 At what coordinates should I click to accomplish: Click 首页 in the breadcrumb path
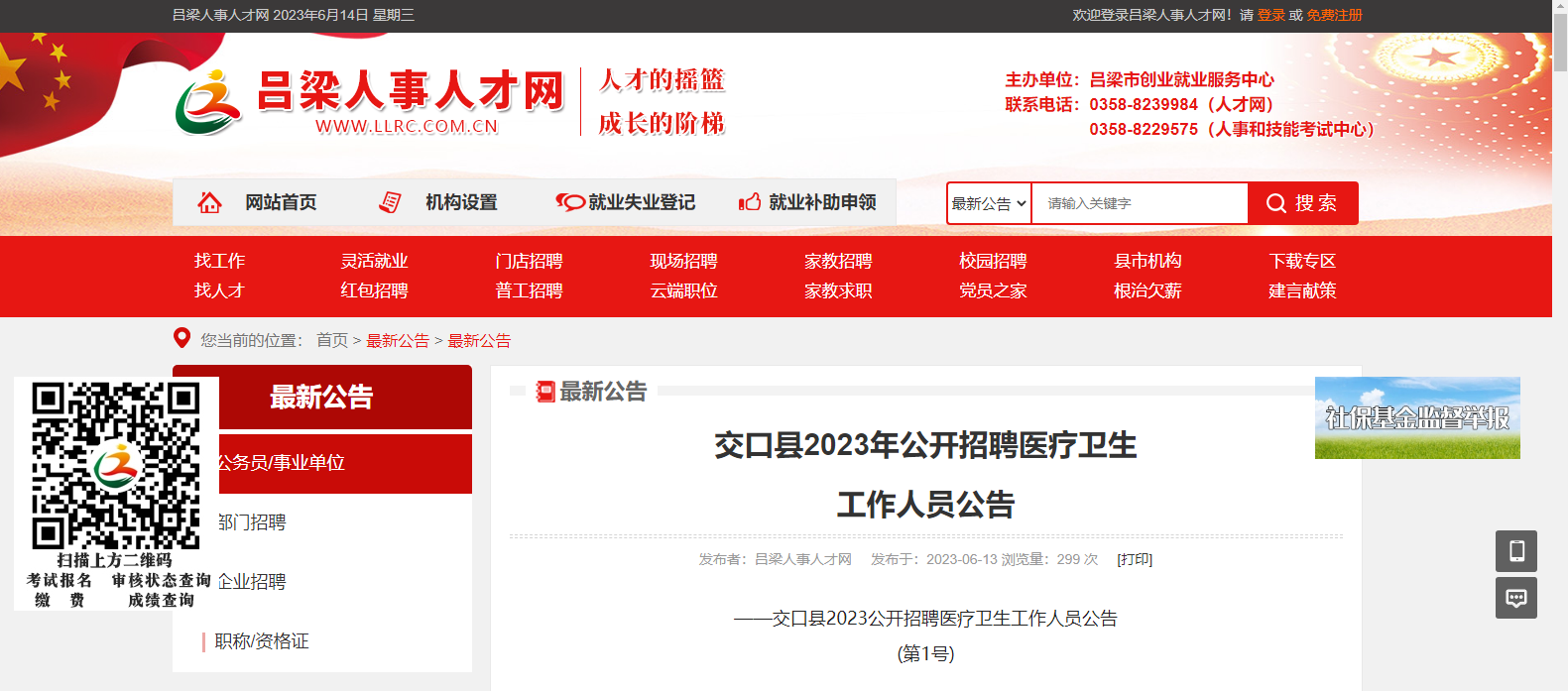point(331,340)
